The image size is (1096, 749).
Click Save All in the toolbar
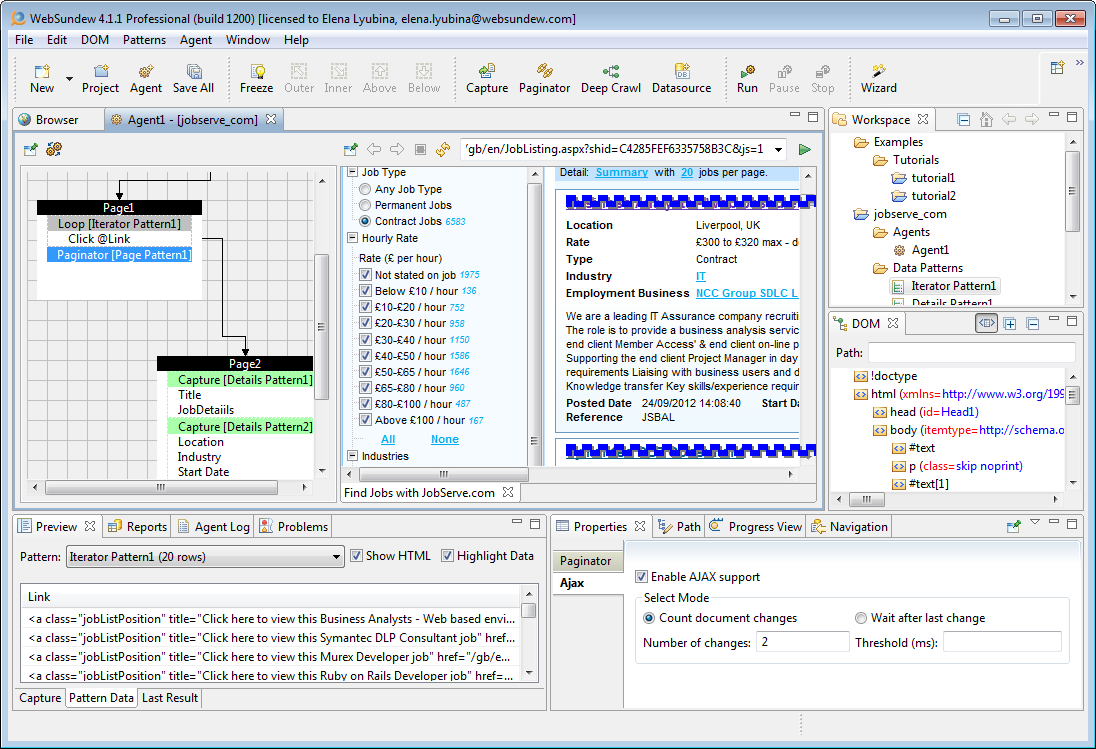tap(194, 78)
